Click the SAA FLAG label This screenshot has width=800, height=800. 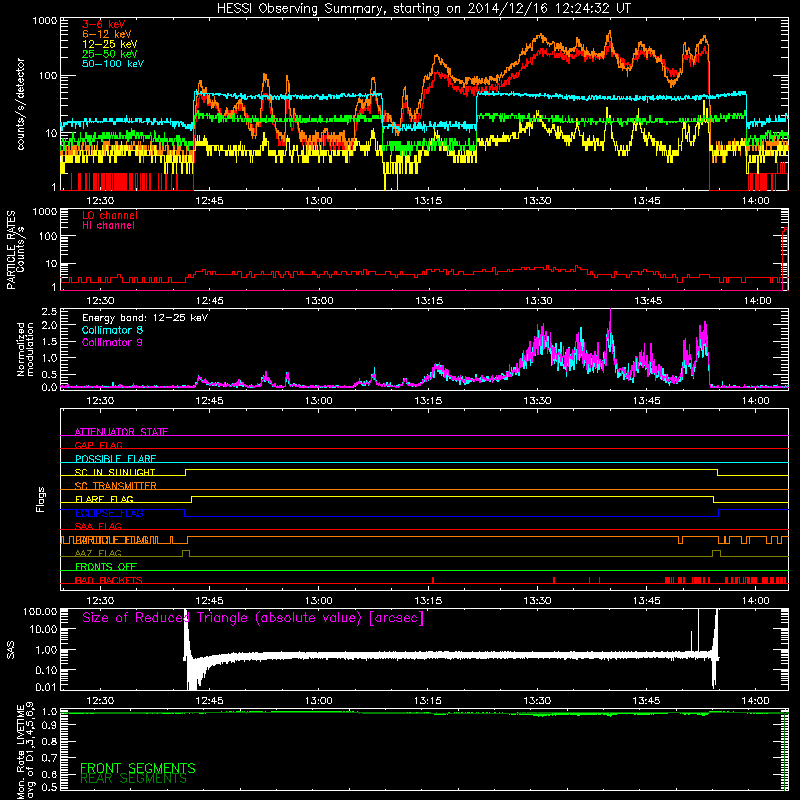point(98,526)
